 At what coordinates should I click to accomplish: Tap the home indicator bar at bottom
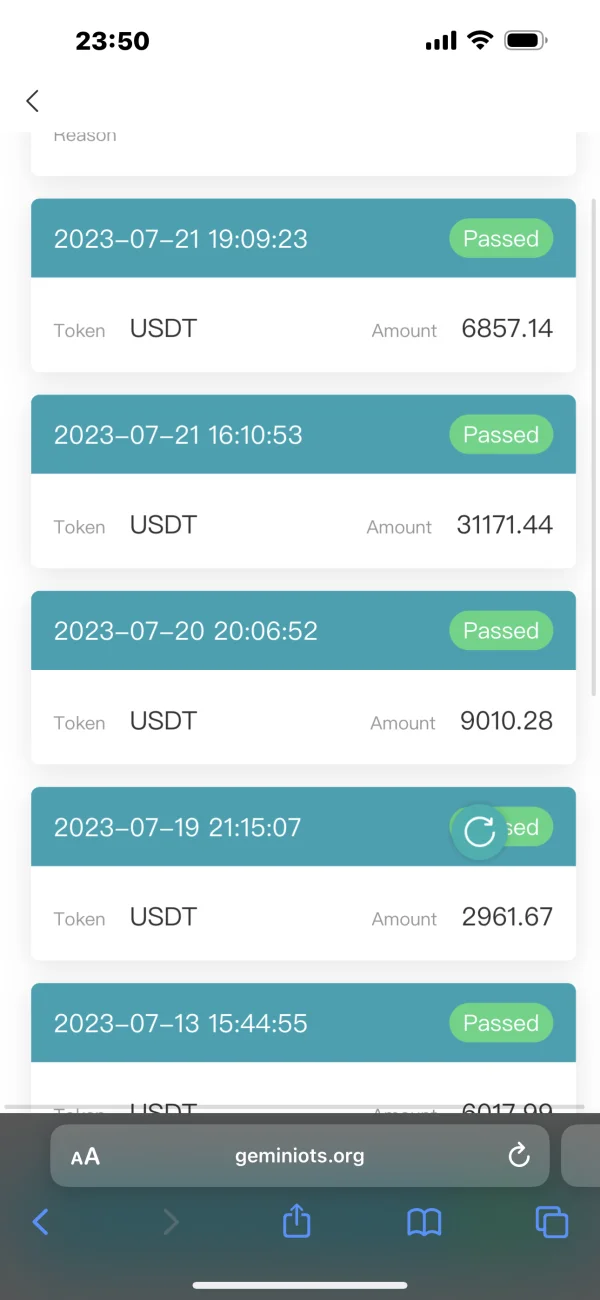300,1285
